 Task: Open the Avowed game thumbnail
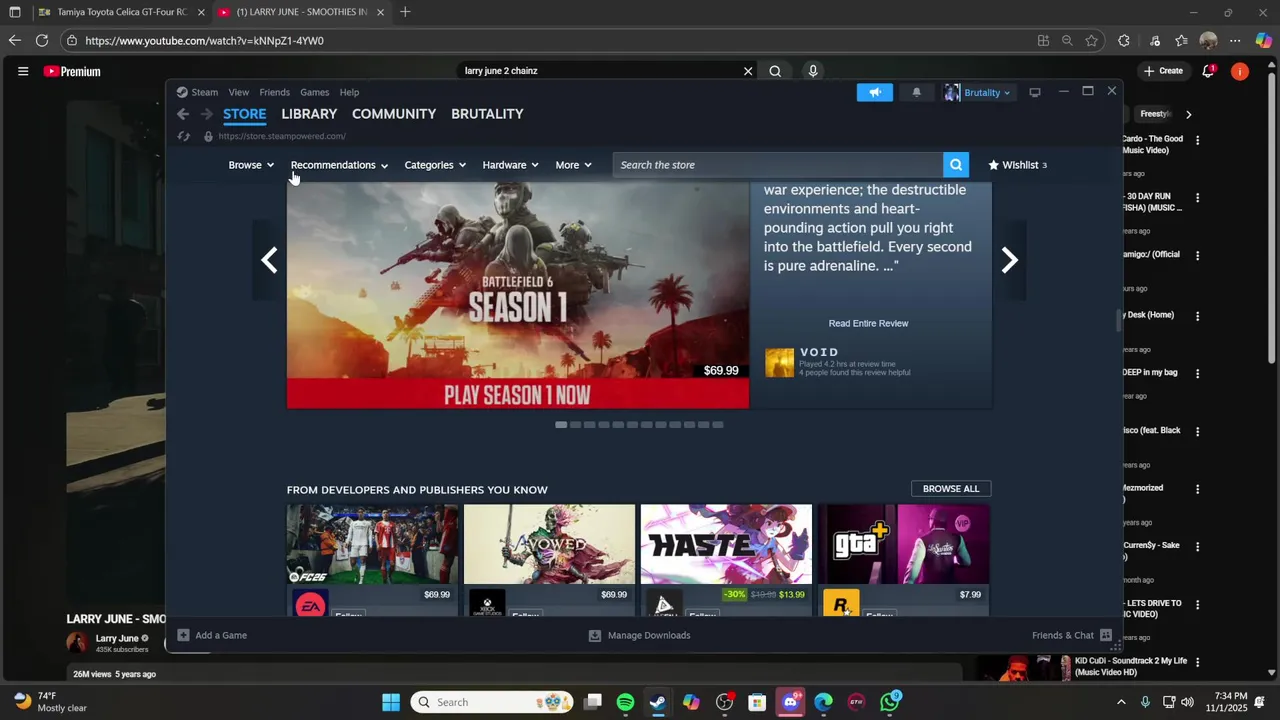pos(549,544)
